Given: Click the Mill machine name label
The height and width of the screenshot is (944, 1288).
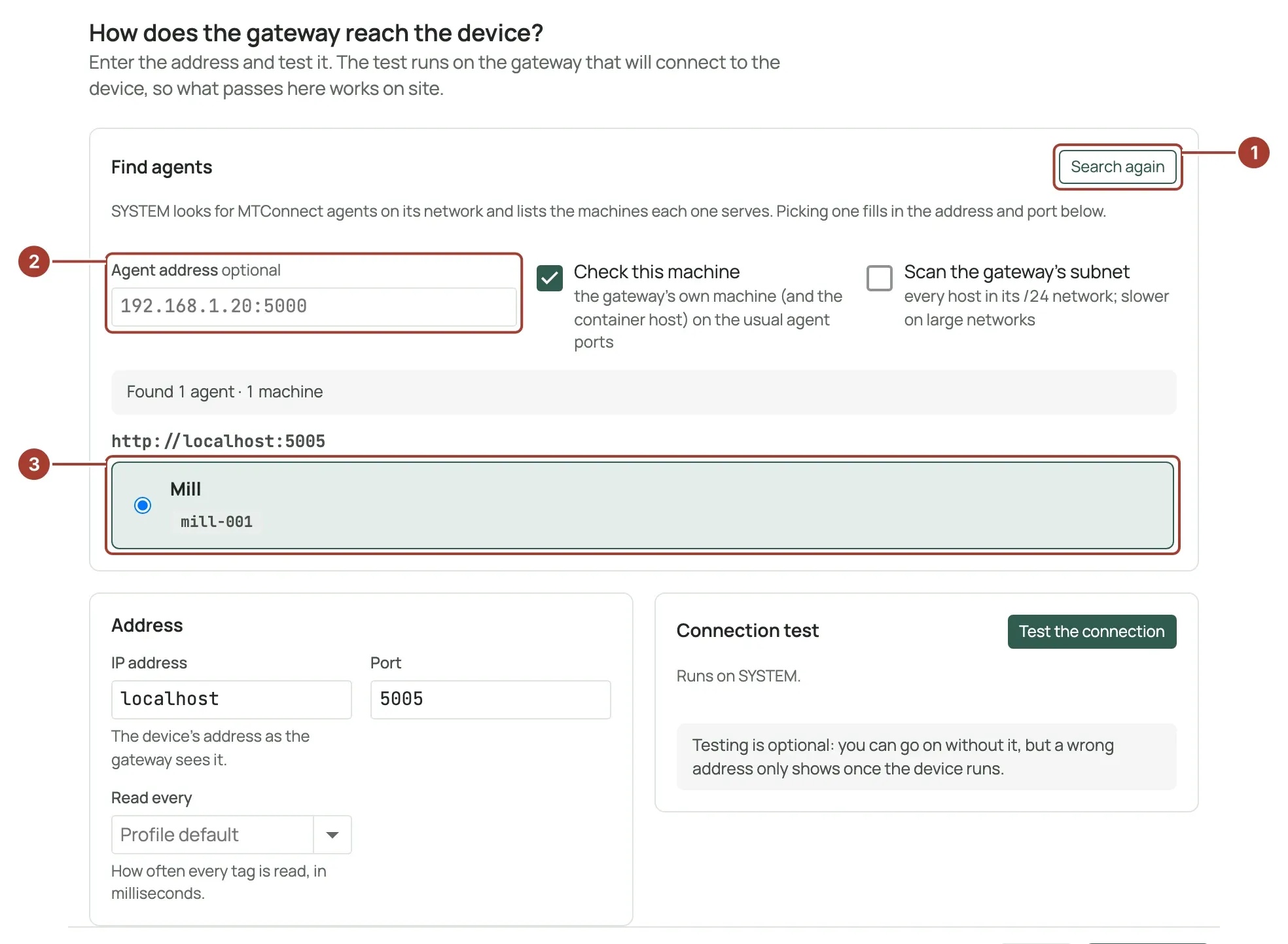Looking at the screenshot, I should pyautogui.click(x=186, y=489).
